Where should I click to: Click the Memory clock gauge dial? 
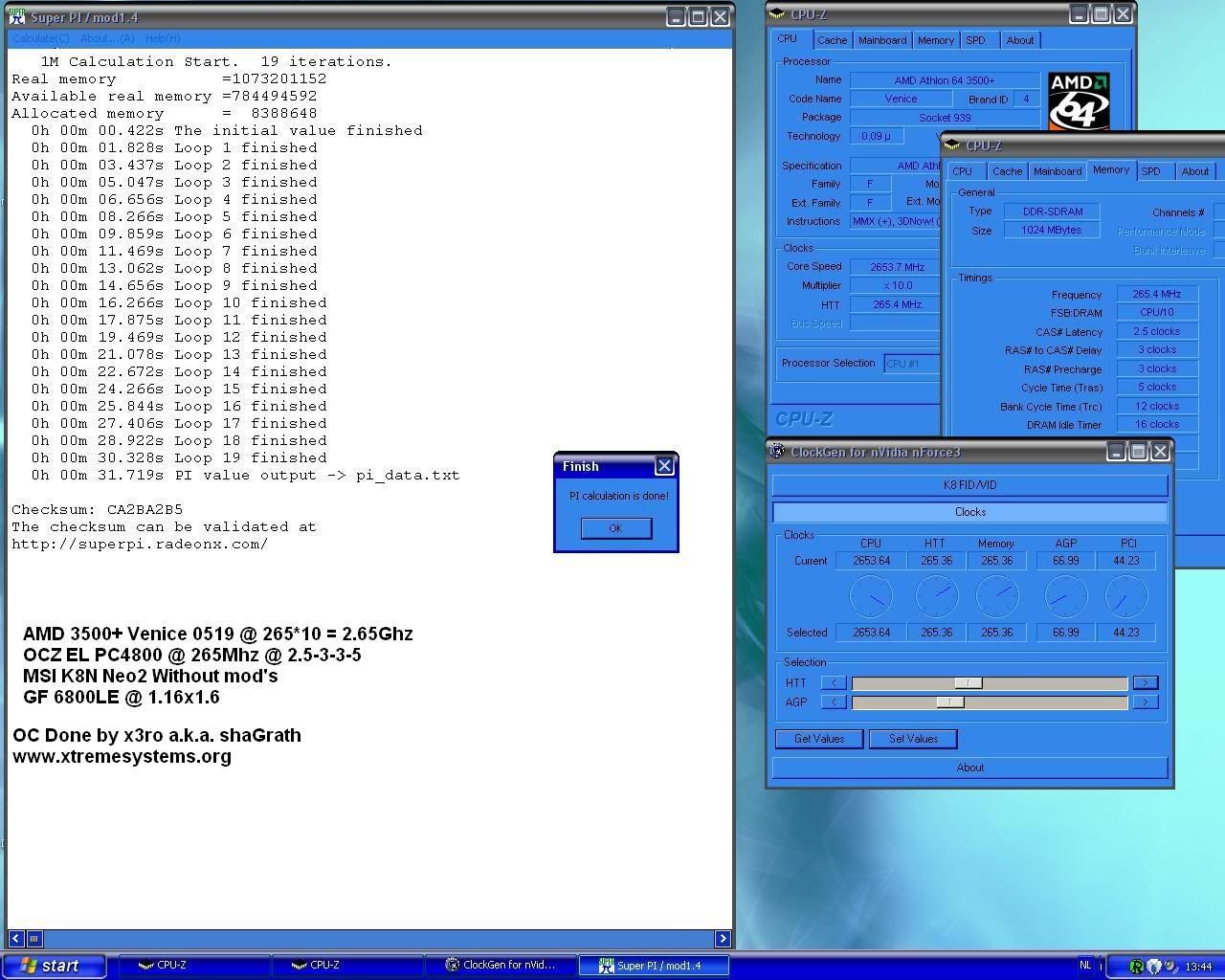point(997,596)
